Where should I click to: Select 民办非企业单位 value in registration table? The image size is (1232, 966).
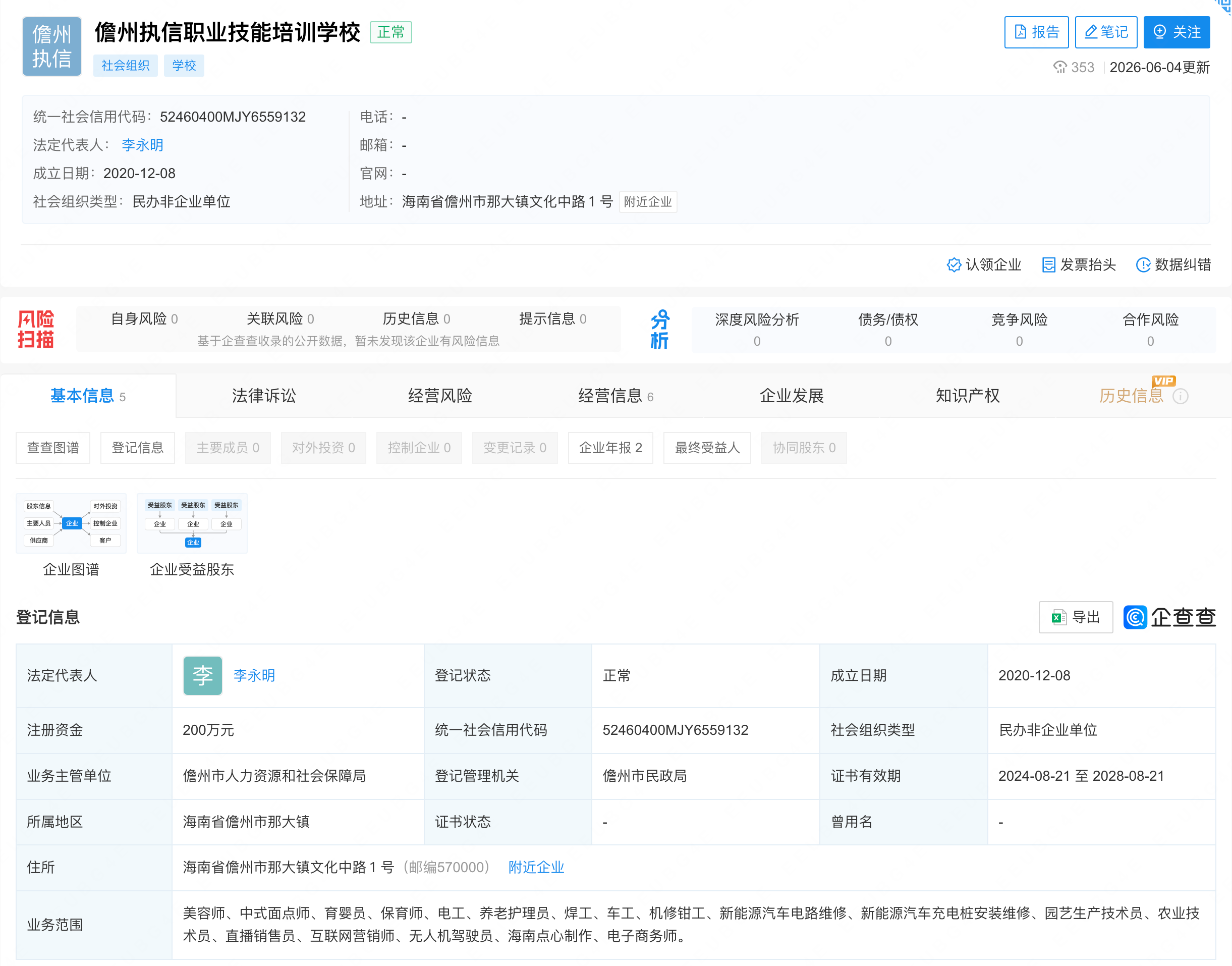[1048, 730]
